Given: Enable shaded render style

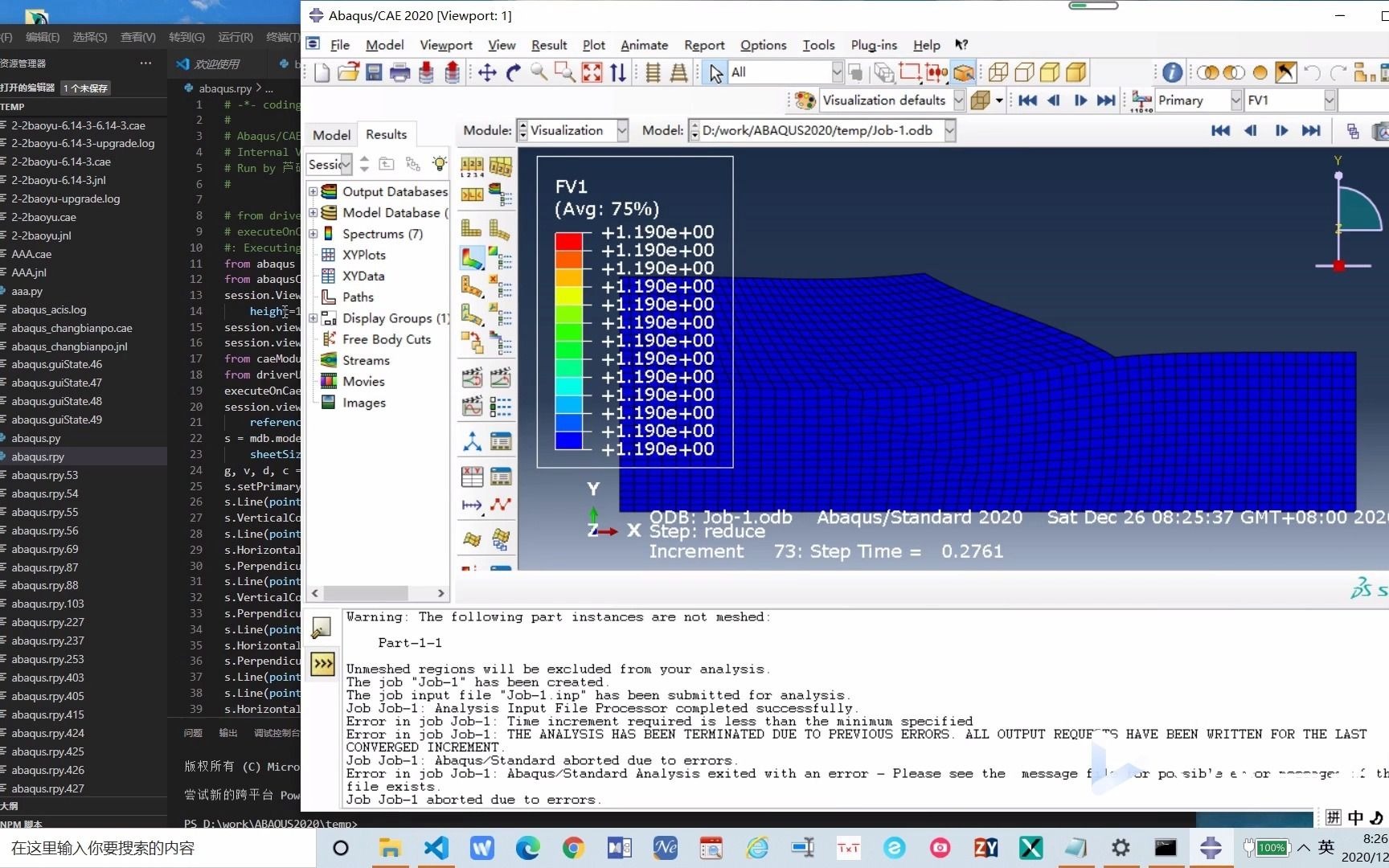Looking at the screenshot, I should pyautogui.click(x=1076, y=73).
